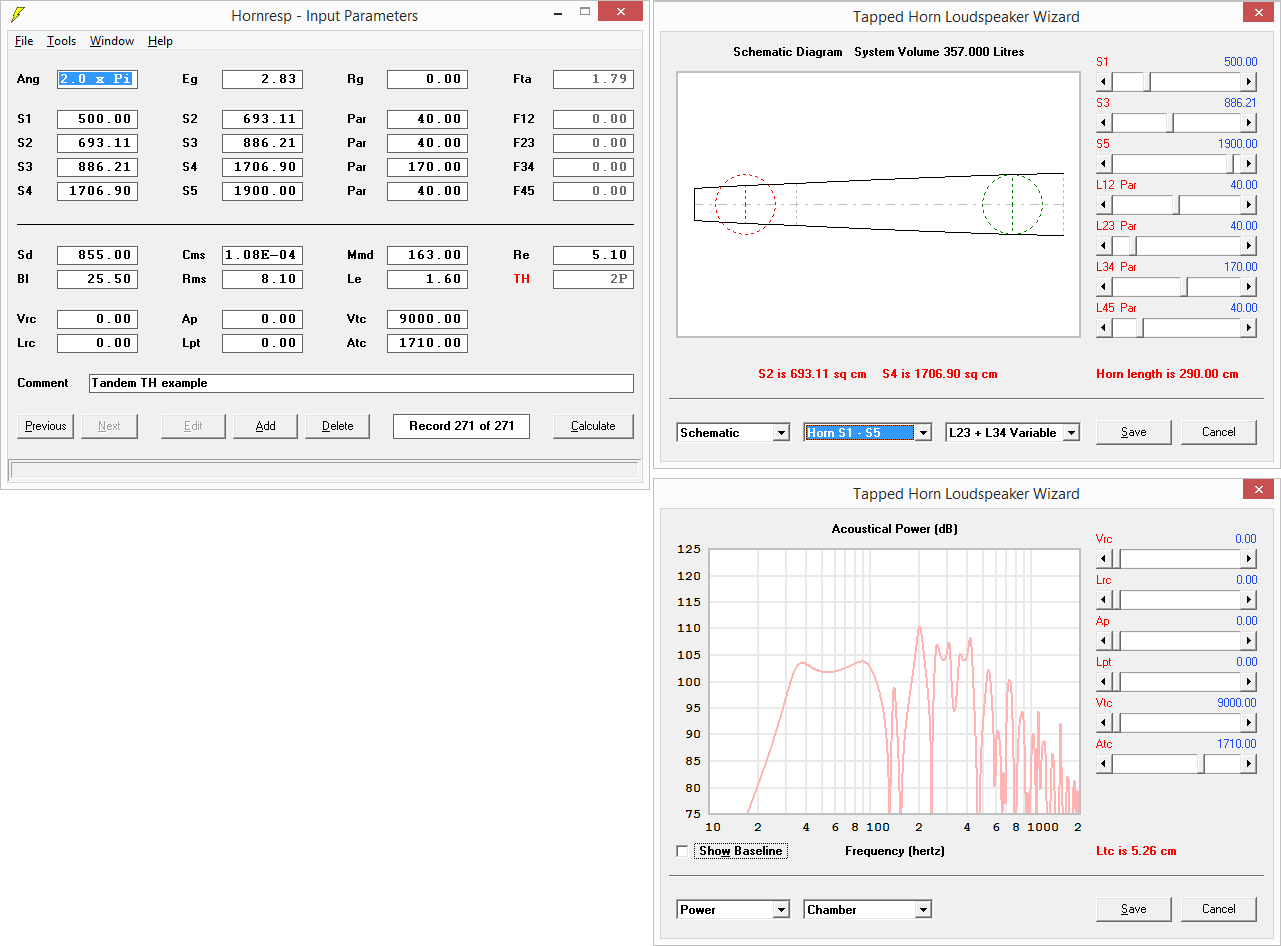Click the Rg input field
The height and width of the screenshot is (946, 1281).
pos(427,79)
